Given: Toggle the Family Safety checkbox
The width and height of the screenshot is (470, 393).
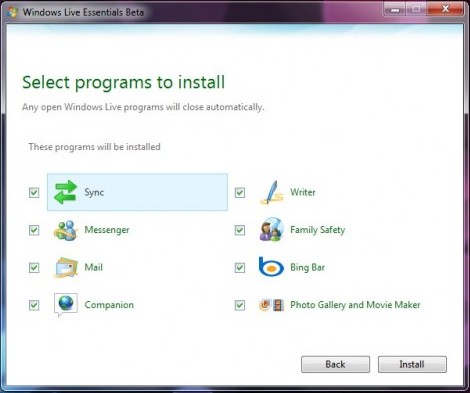Looking at the screenshot, I should click(240, 230).
